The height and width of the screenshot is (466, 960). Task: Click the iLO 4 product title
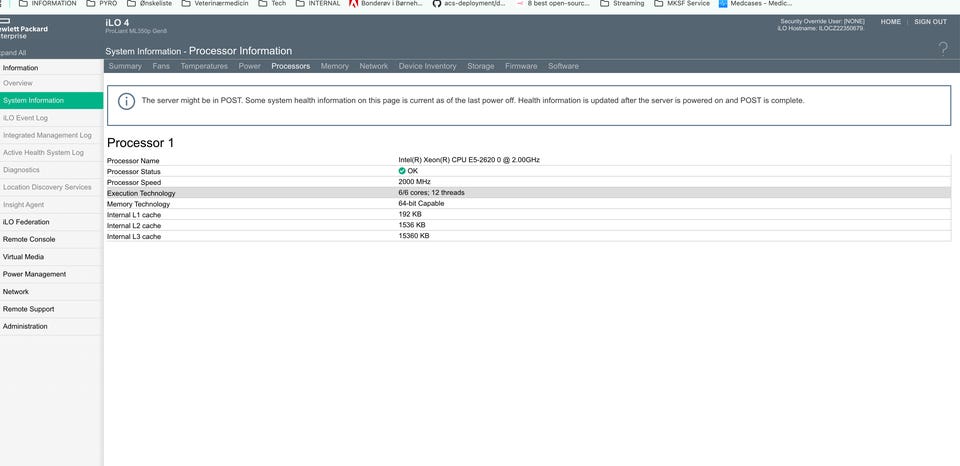pos(117,23)
